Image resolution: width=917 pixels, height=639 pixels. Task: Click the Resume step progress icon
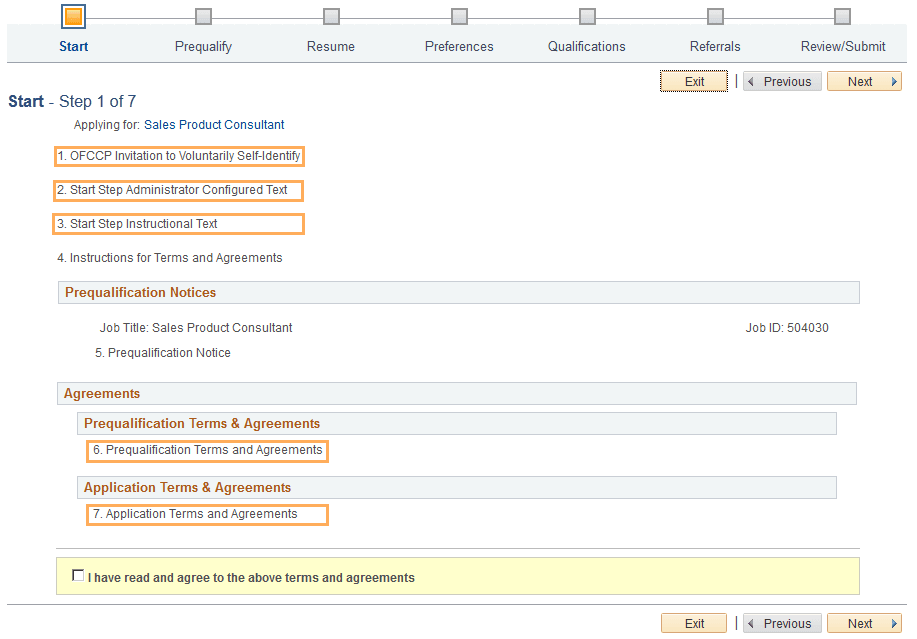tap(331, 16)
